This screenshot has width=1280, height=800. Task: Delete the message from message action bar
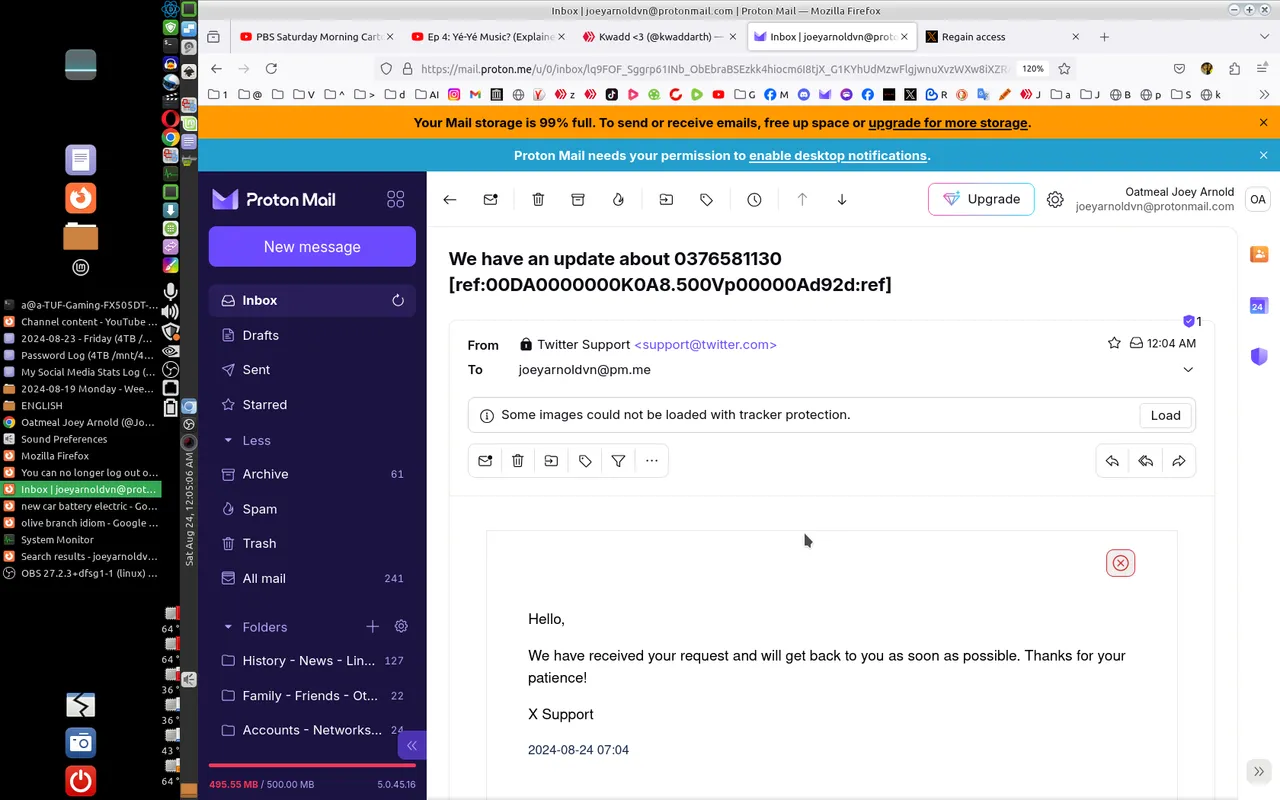pyautogui.click(x=518, y=461)
